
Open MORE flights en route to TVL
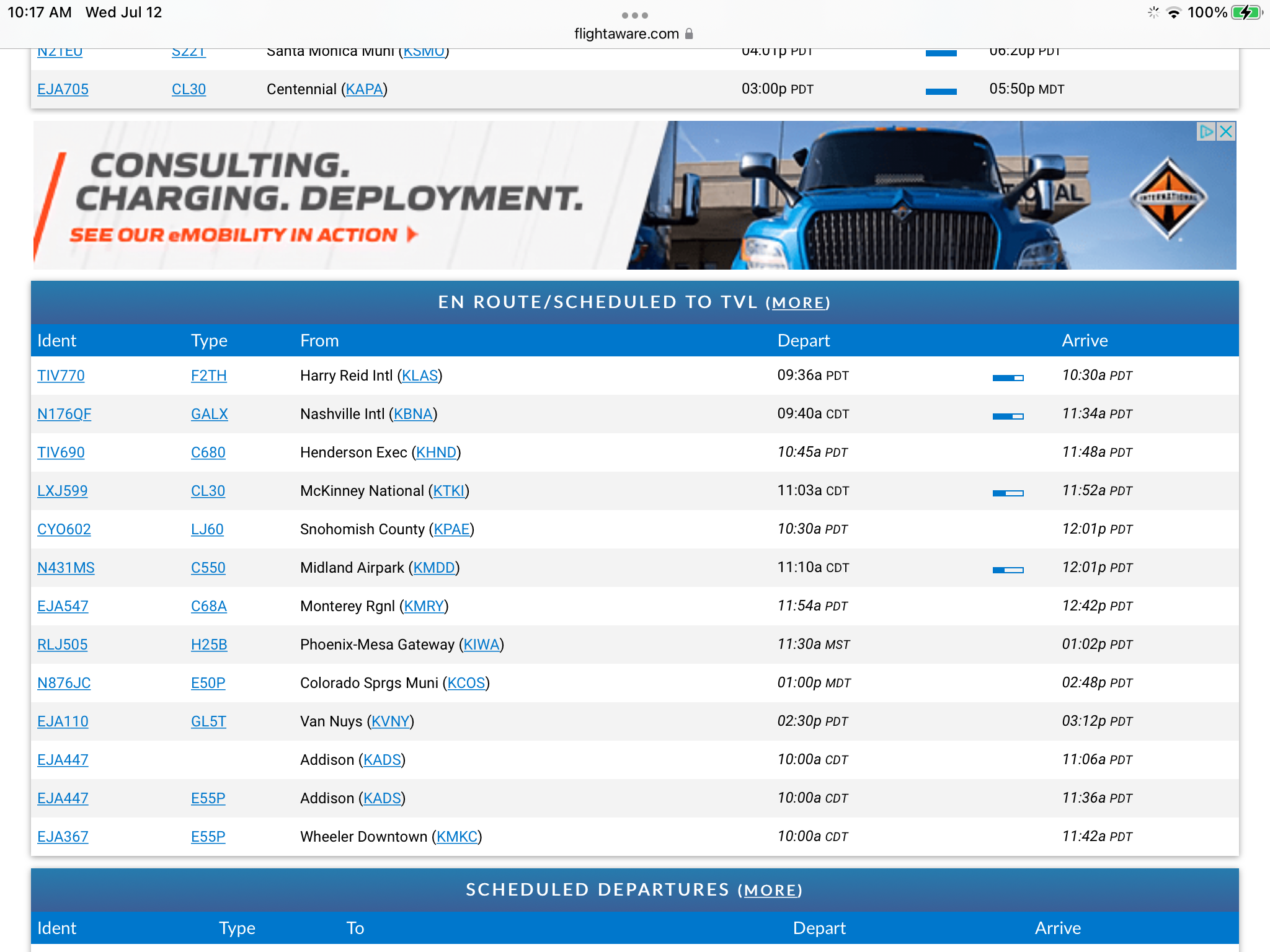(797, 303)
